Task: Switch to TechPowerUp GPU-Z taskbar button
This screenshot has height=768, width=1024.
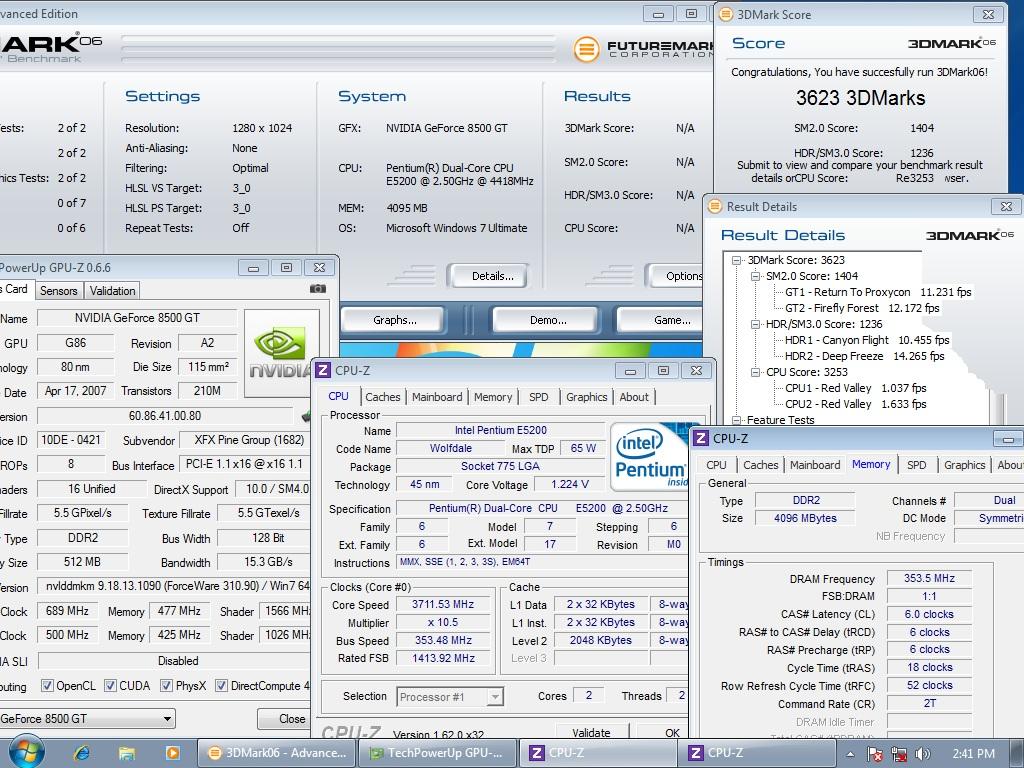Action: pyautogui.click(x=438, y=753)
